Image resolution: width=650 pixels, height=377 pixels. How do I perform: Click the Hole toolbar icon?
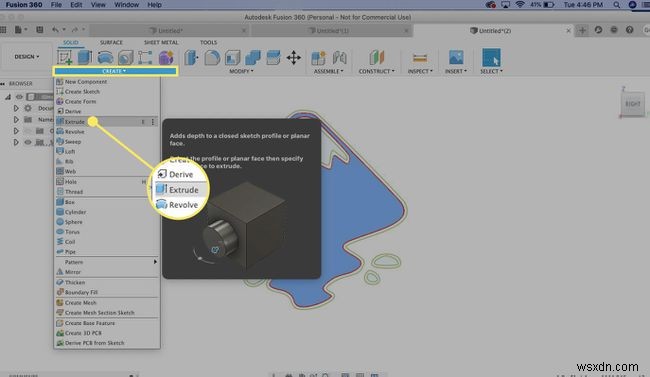pos(126,58)
